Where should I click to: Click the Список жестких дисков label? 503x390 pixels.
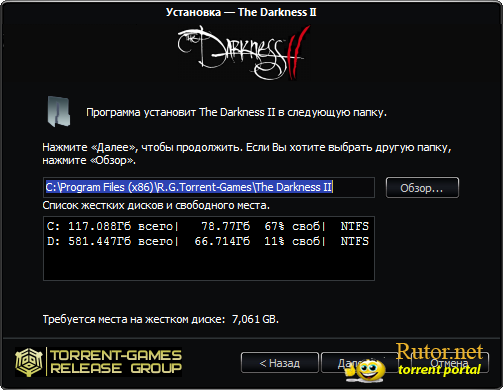156,205
